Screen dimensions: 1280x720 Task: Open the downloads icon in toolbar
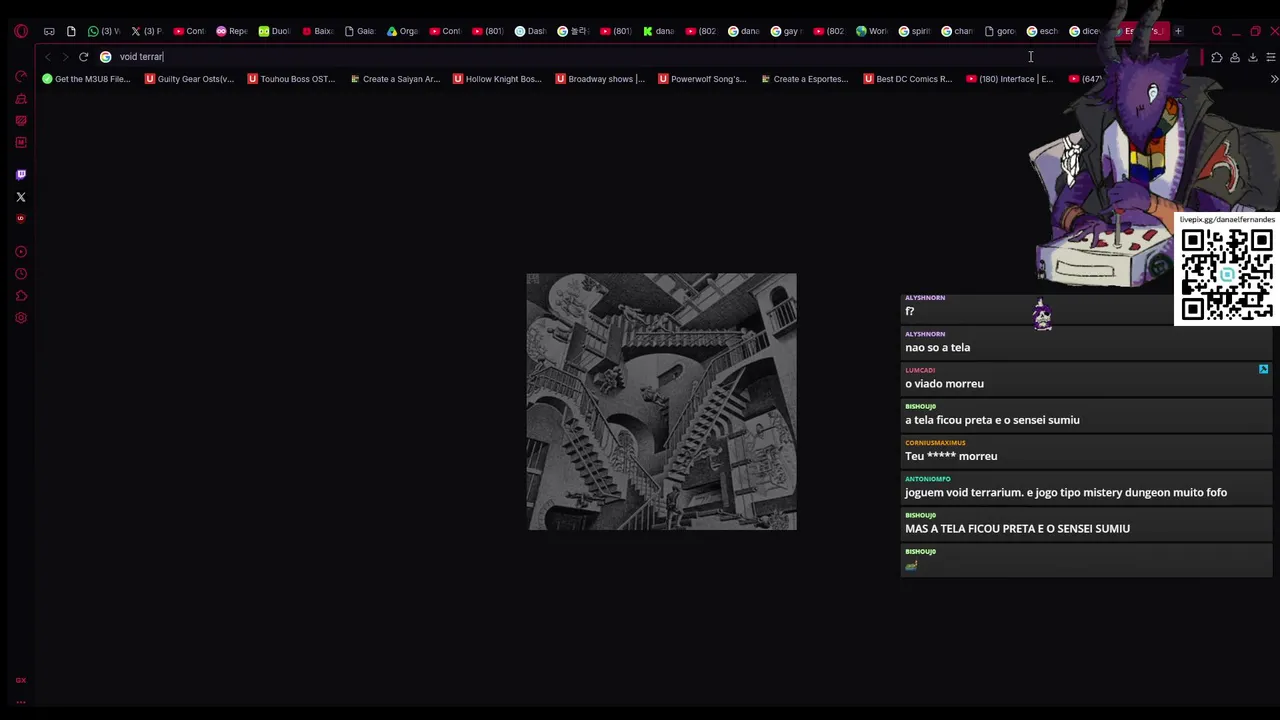1252,57
